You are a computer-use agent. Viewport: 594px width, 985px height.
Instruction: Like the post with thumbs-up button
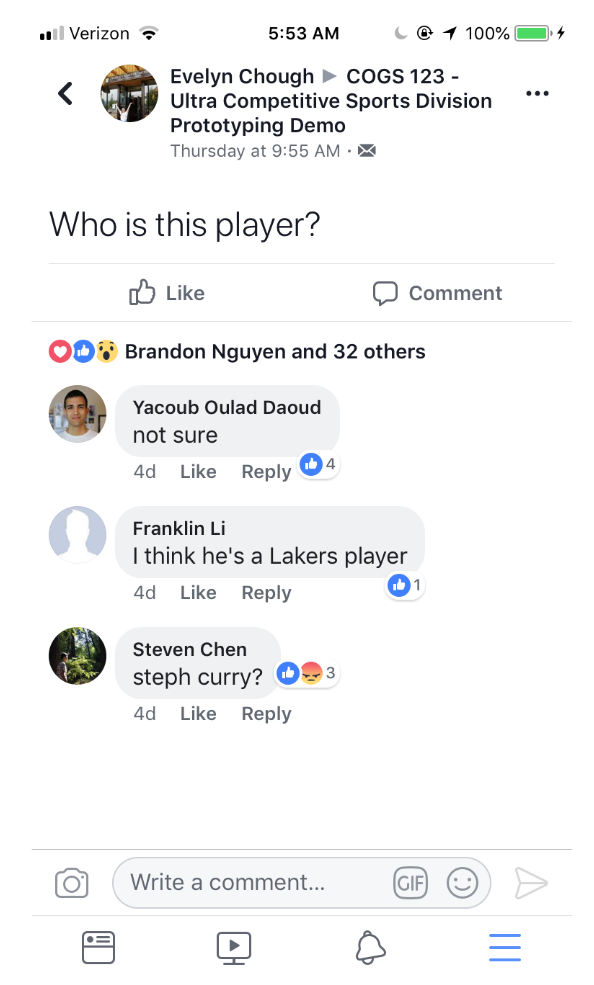click(167, 293)
